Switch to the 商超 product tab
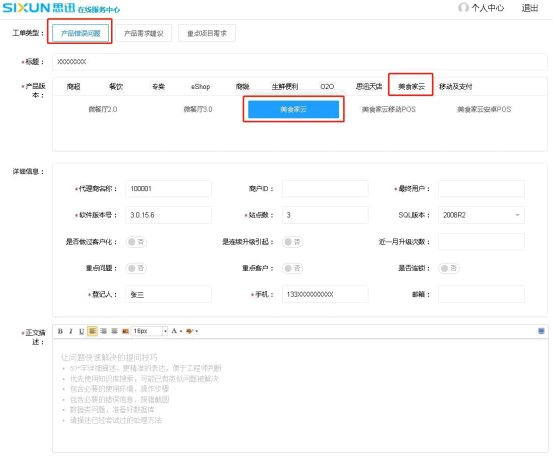 point(73,87)
